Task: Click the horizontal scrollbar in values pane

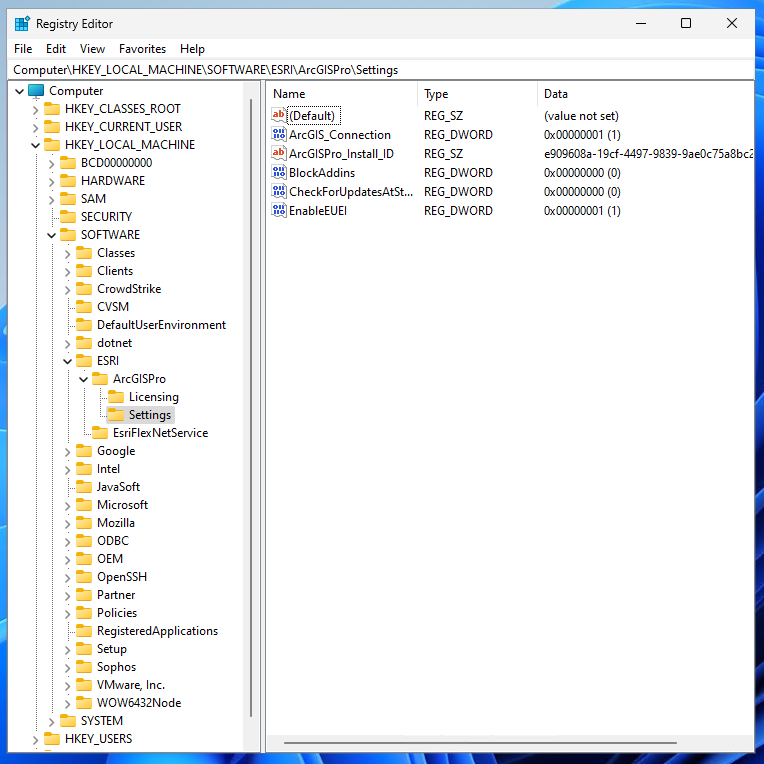Action: [480, 743]
